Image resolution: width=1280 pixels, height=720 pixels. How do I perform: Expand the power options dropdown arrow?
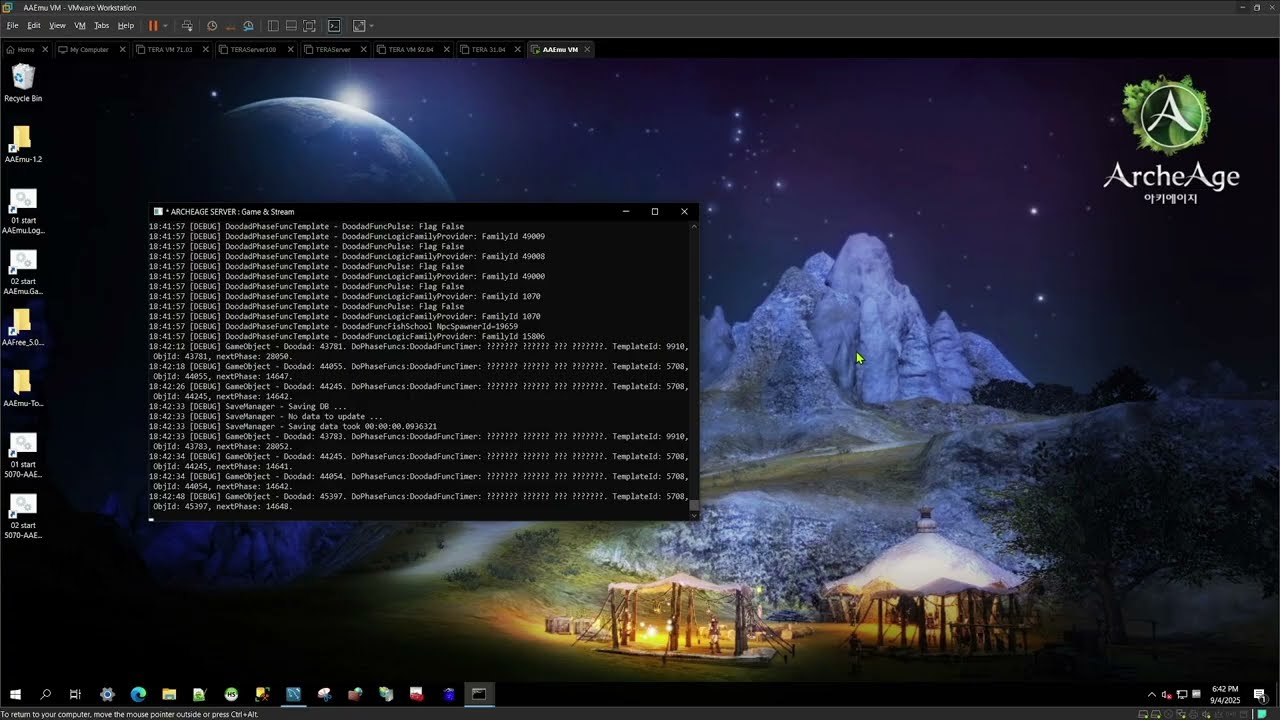(165, 25)
